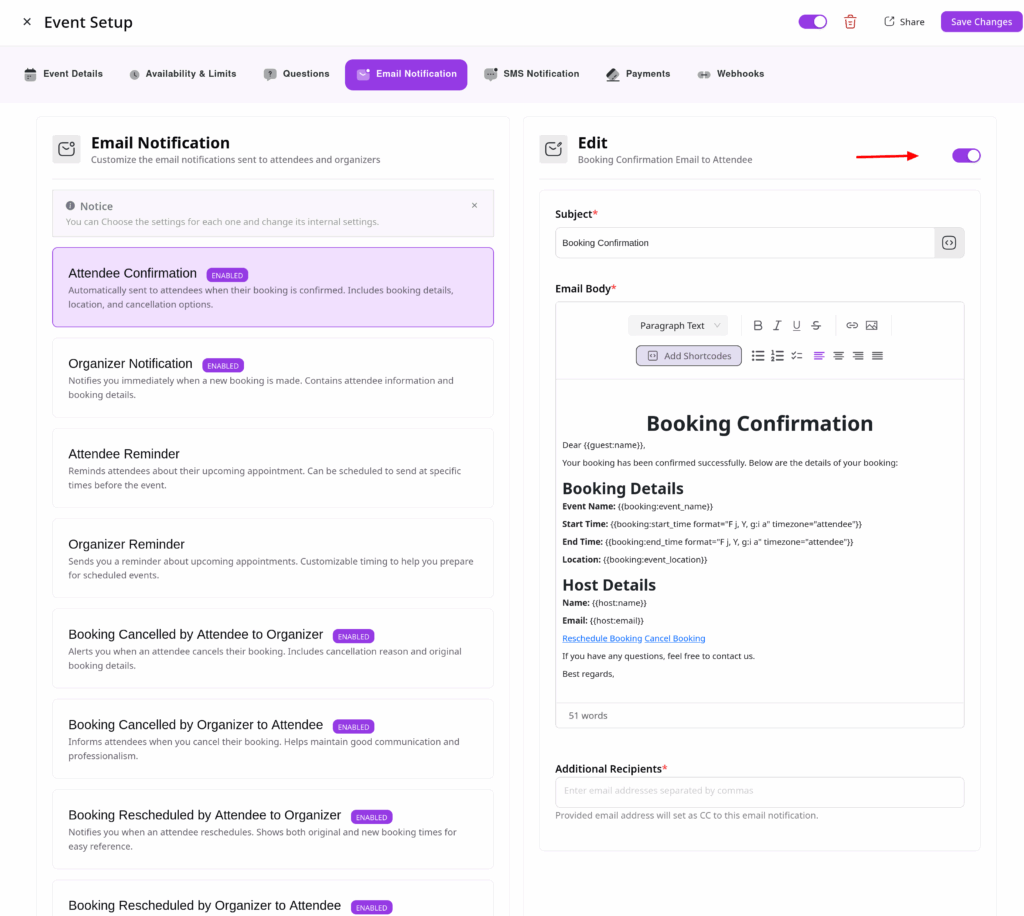Click the Add Shortcodes button
1024x916 pixels.
click(688, 356)
